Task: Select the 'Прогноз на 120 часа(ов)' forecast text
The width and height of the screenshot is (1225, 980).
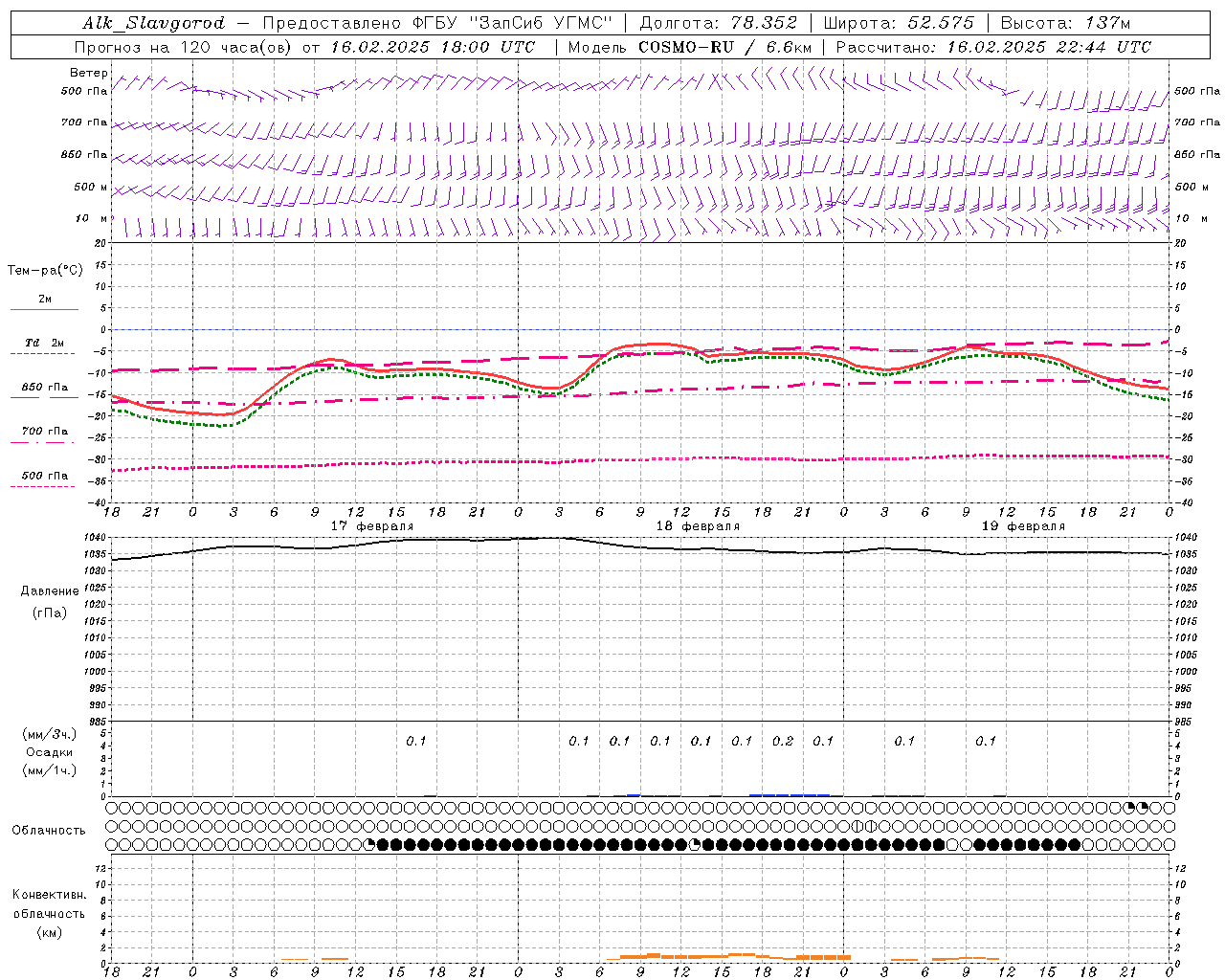Action: [x=185, y=47]
